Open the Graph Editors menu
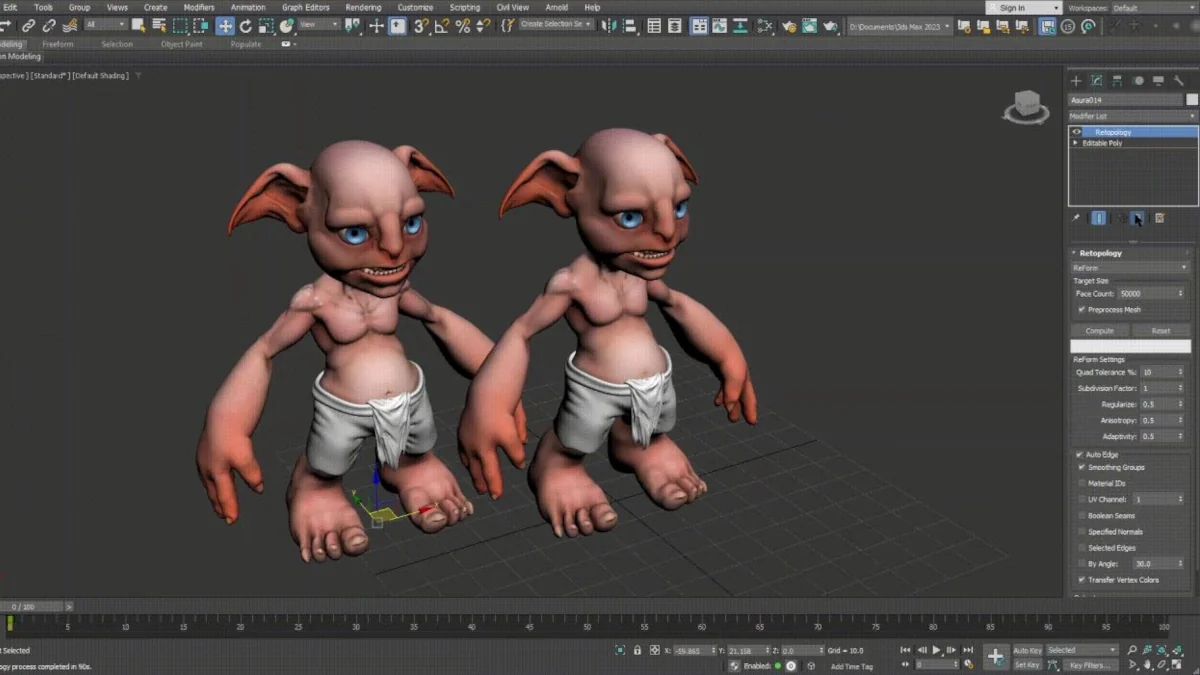Viewport: 1200px width, 675px height. [x=305, y=7]
